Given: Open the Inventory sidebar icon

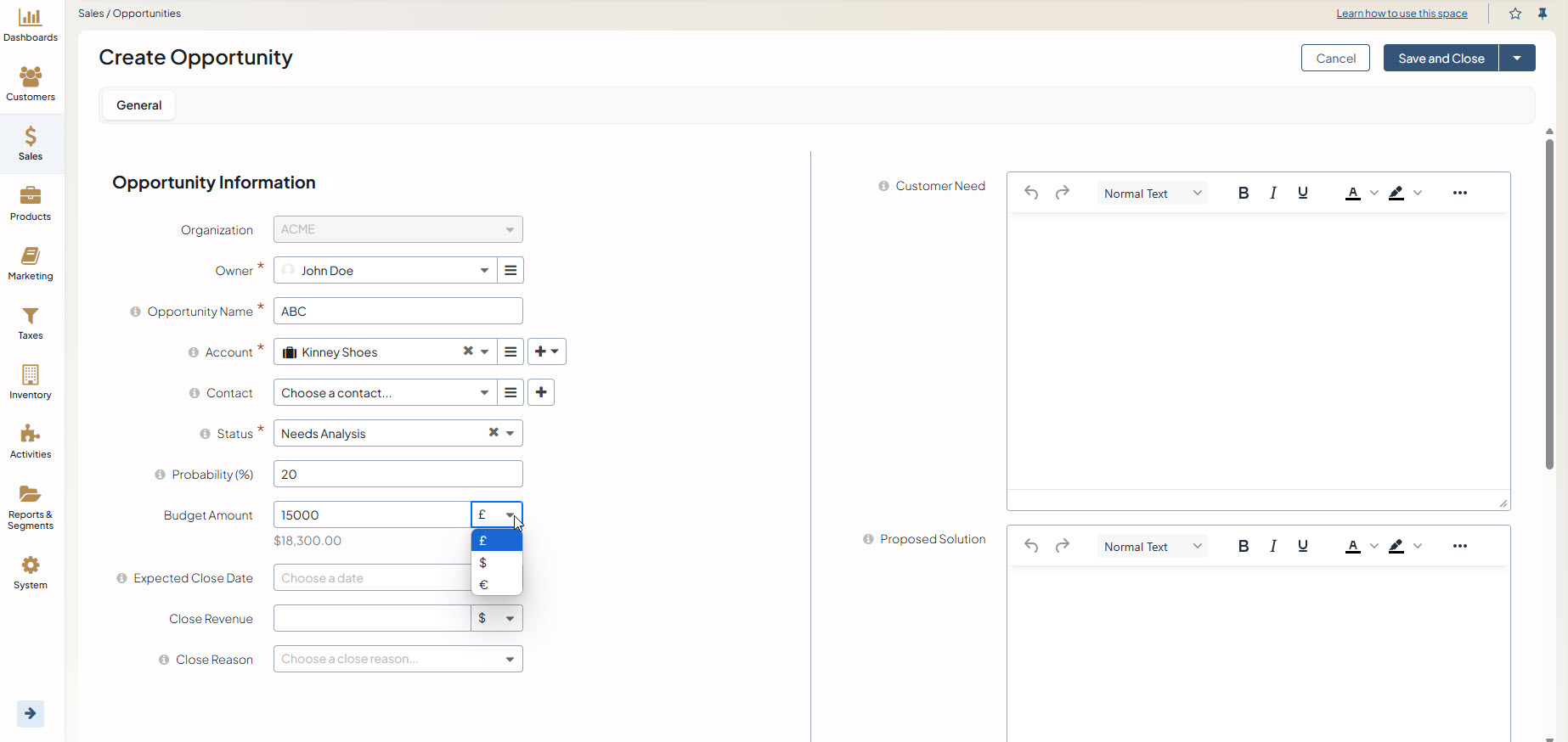Looking at the screenshot, I should (31, 382).
